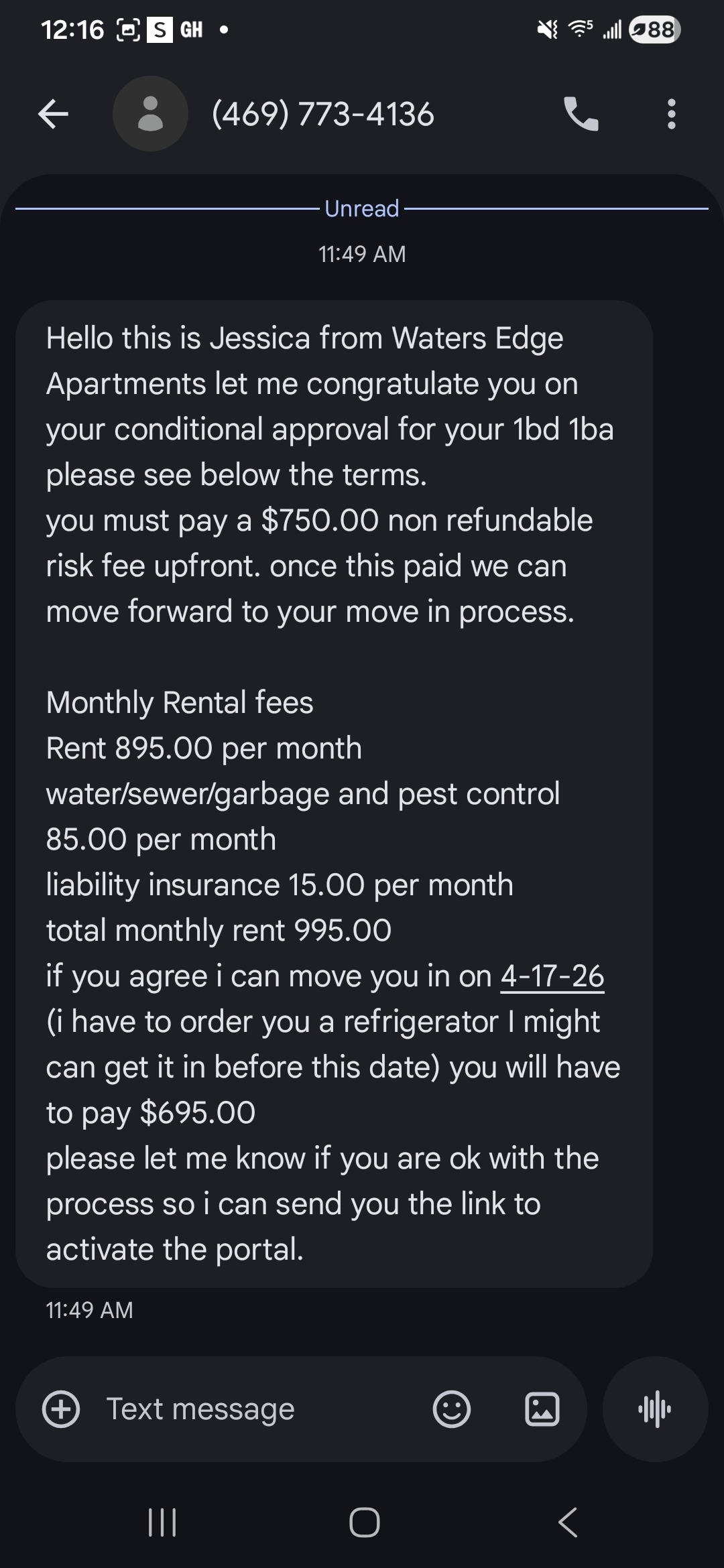Image resolution: width=724 pixels, height=1568 pixels.
Task: Call the number with phone icon
Action: tap(581, 114)
